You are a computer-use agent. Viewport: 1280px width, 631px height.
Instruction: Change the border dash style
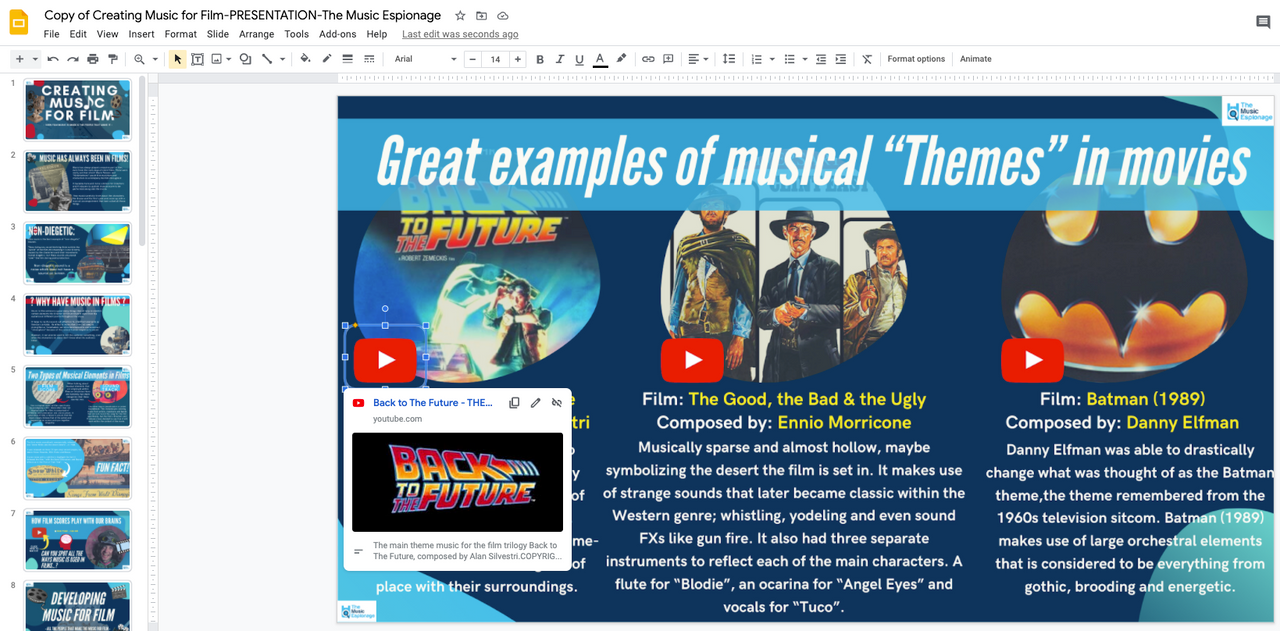(x=369, y=59)
